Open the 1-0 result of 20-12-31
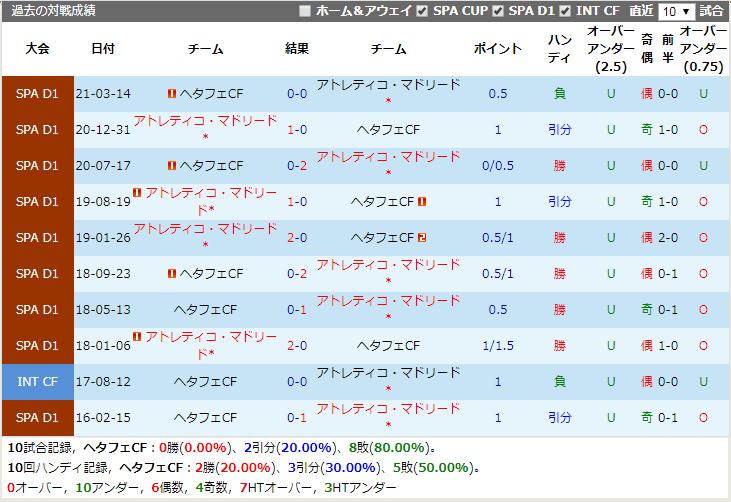Image resolution: width=731 pixels, height=502 pixels. [297, 130]
